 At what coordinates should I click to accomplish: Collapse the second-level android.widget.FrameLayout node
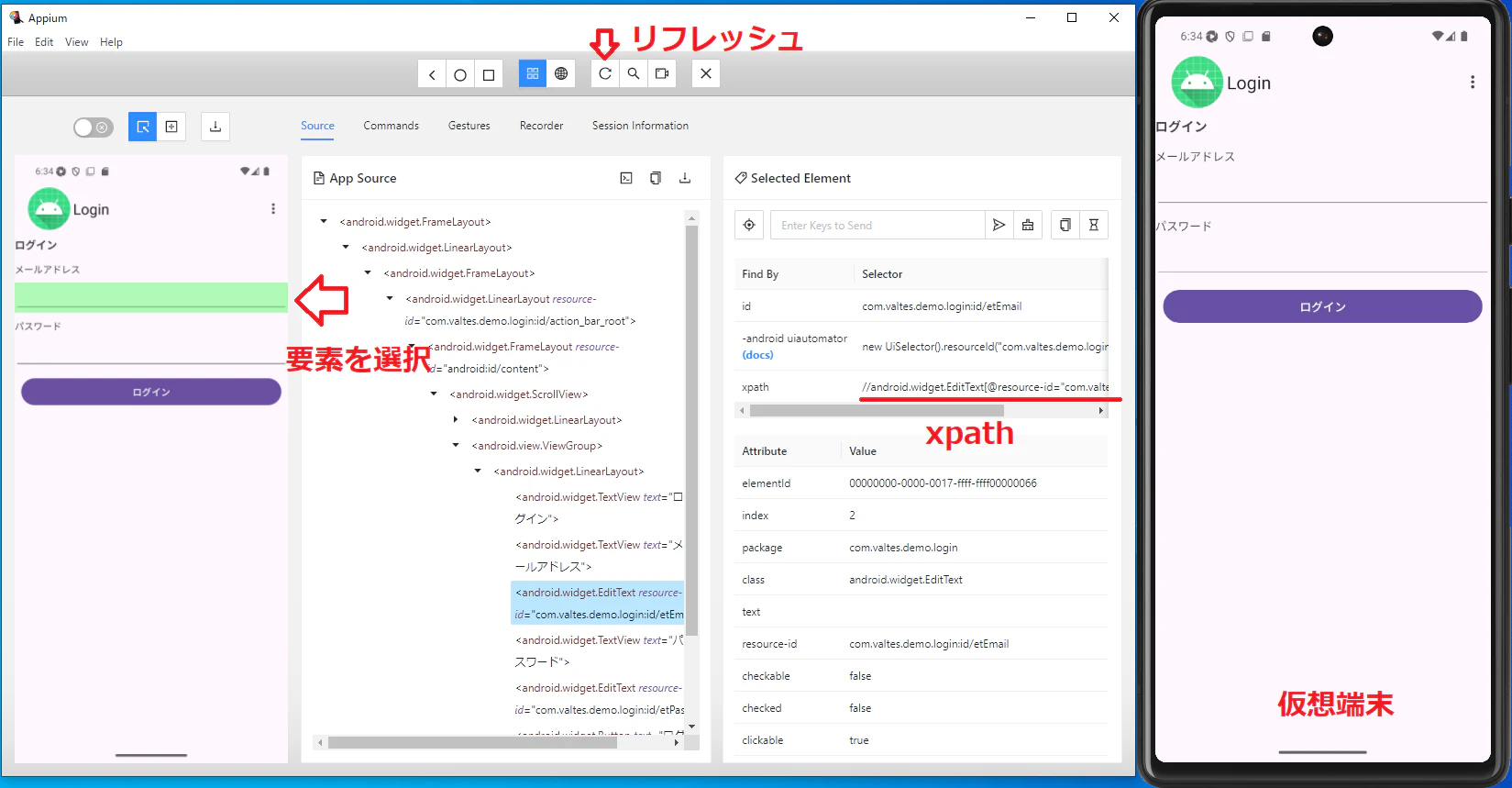point(368,273)
